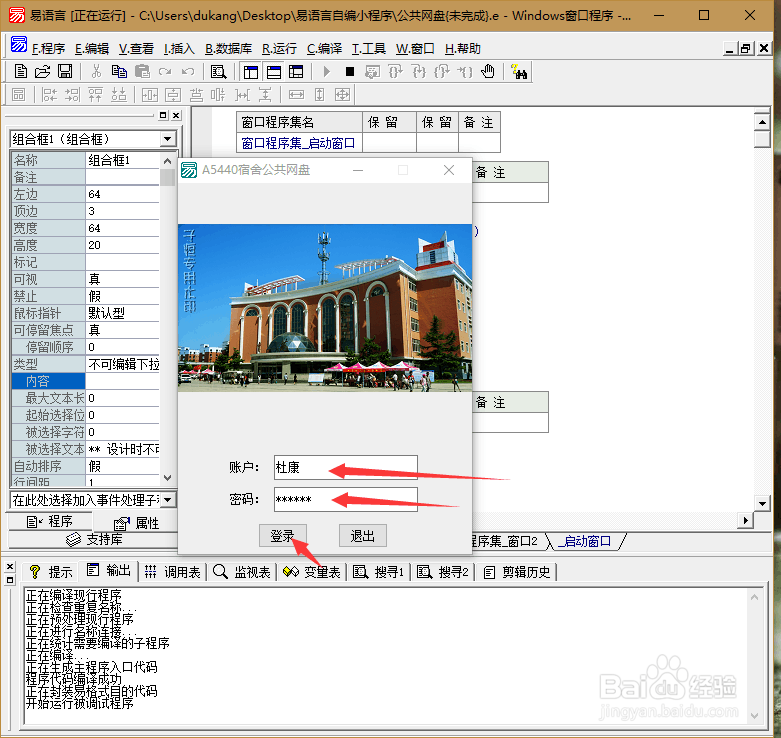
Task: Click the Redo arrow icon
Action: coord(165,72)
